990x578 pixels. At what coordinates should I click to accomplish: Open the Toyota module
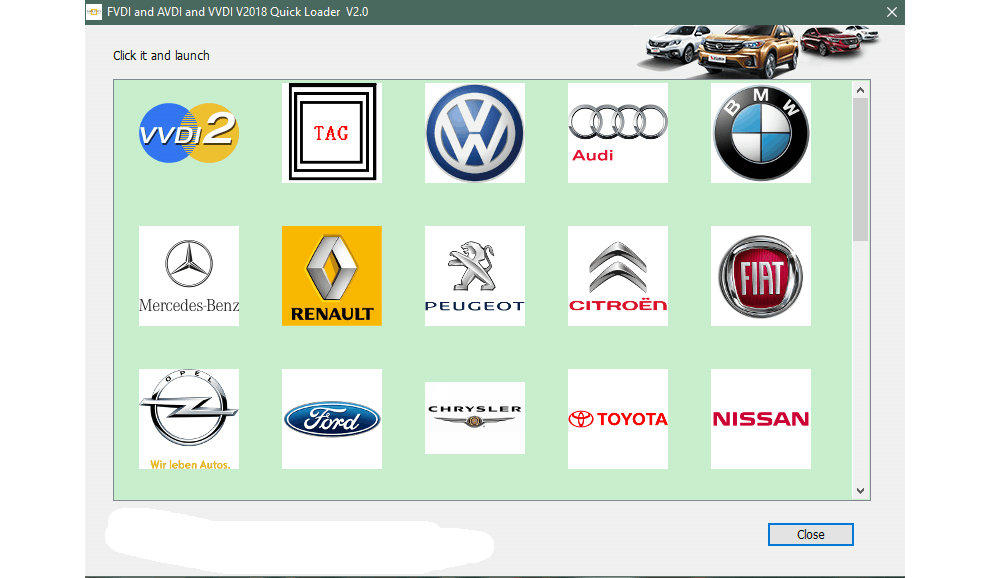click(x=618, y=419)
